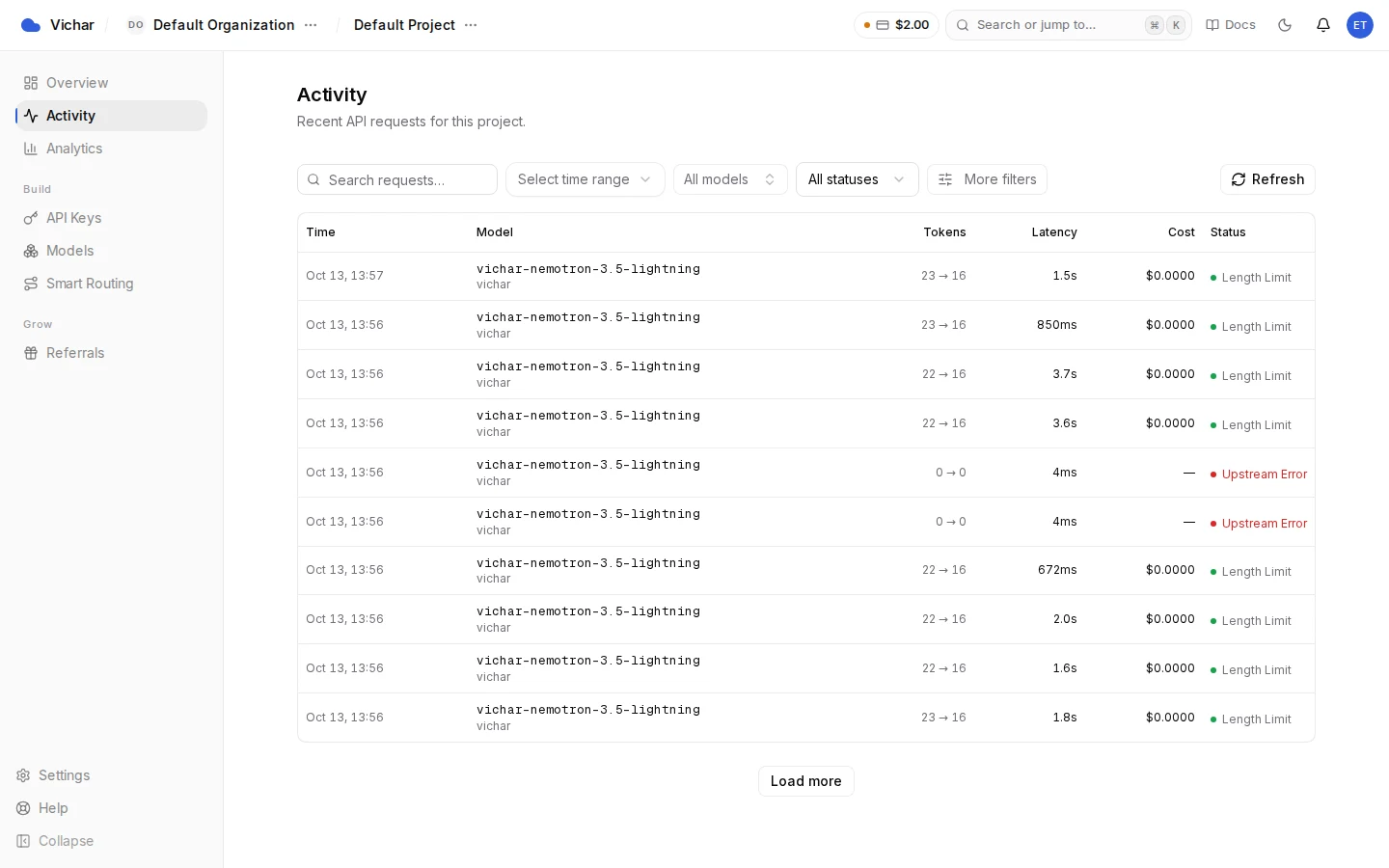Click the Tokens column header
Image resolution: width=1389 pixels, height=868 pixels.
(944, 232)
